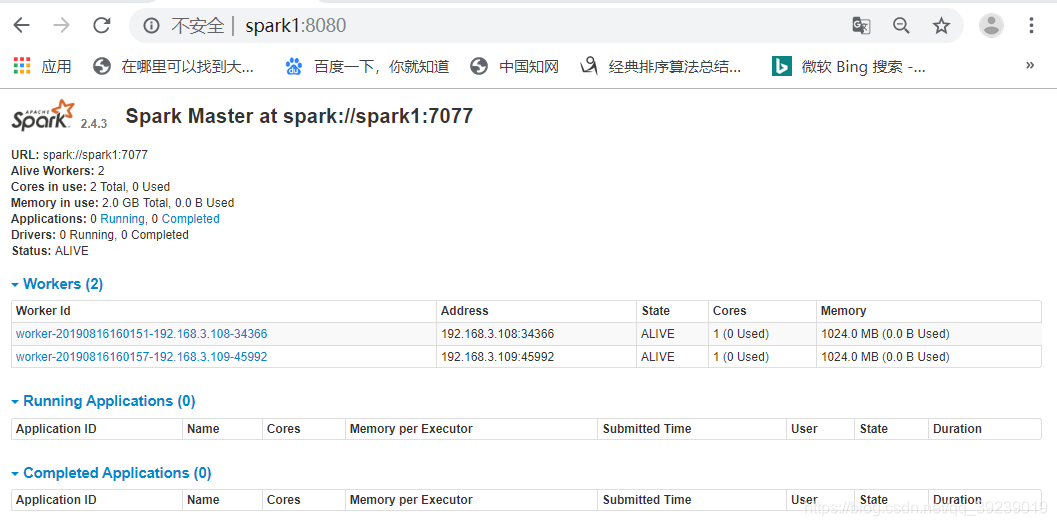This screenshot has width=1057, height=526.
Task: Click the URL: spark://spark1:7077 line
Action: pos(80,154)
